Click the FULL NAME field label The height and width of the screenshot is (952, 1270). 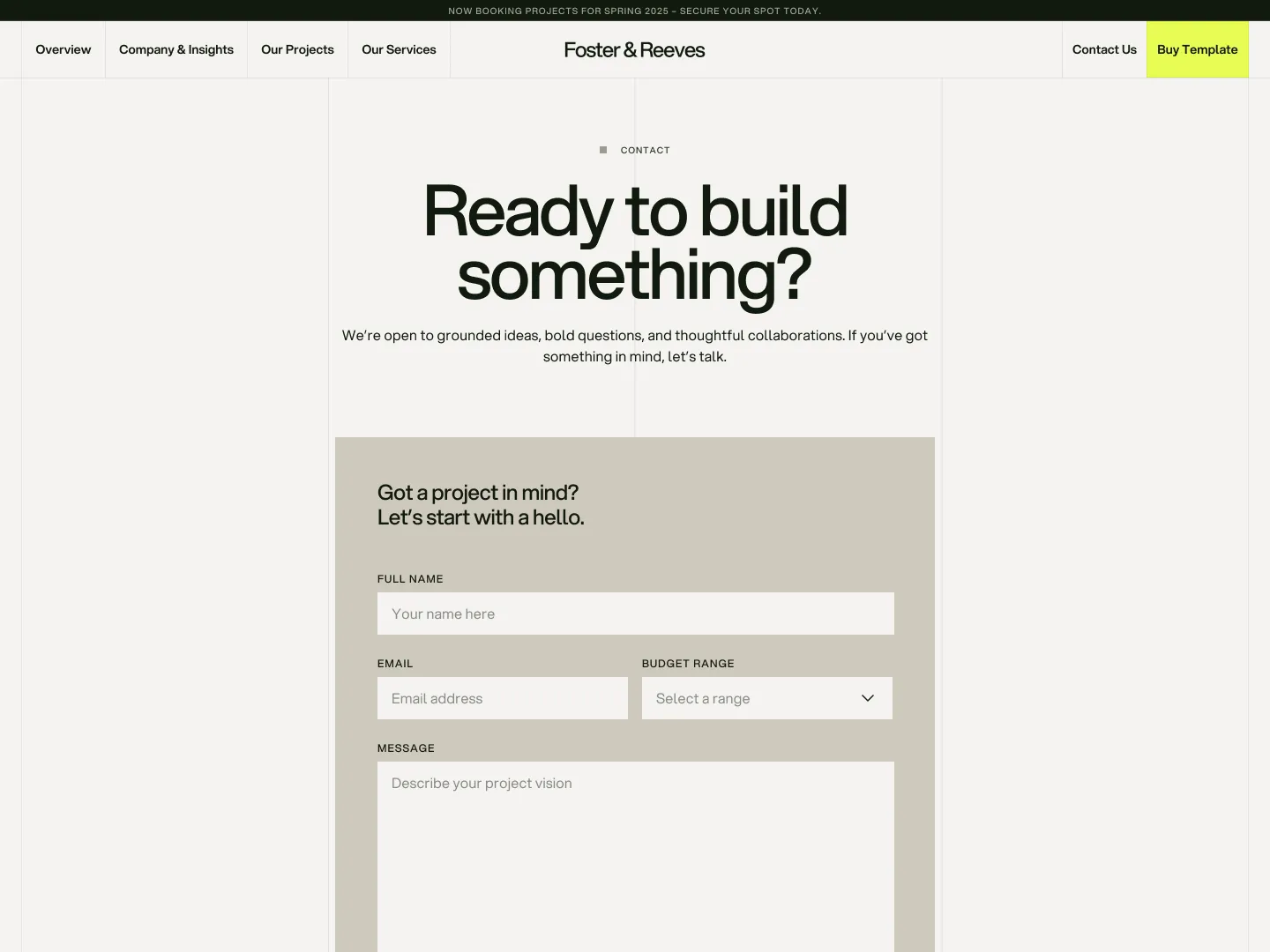(x=410, y=579)
